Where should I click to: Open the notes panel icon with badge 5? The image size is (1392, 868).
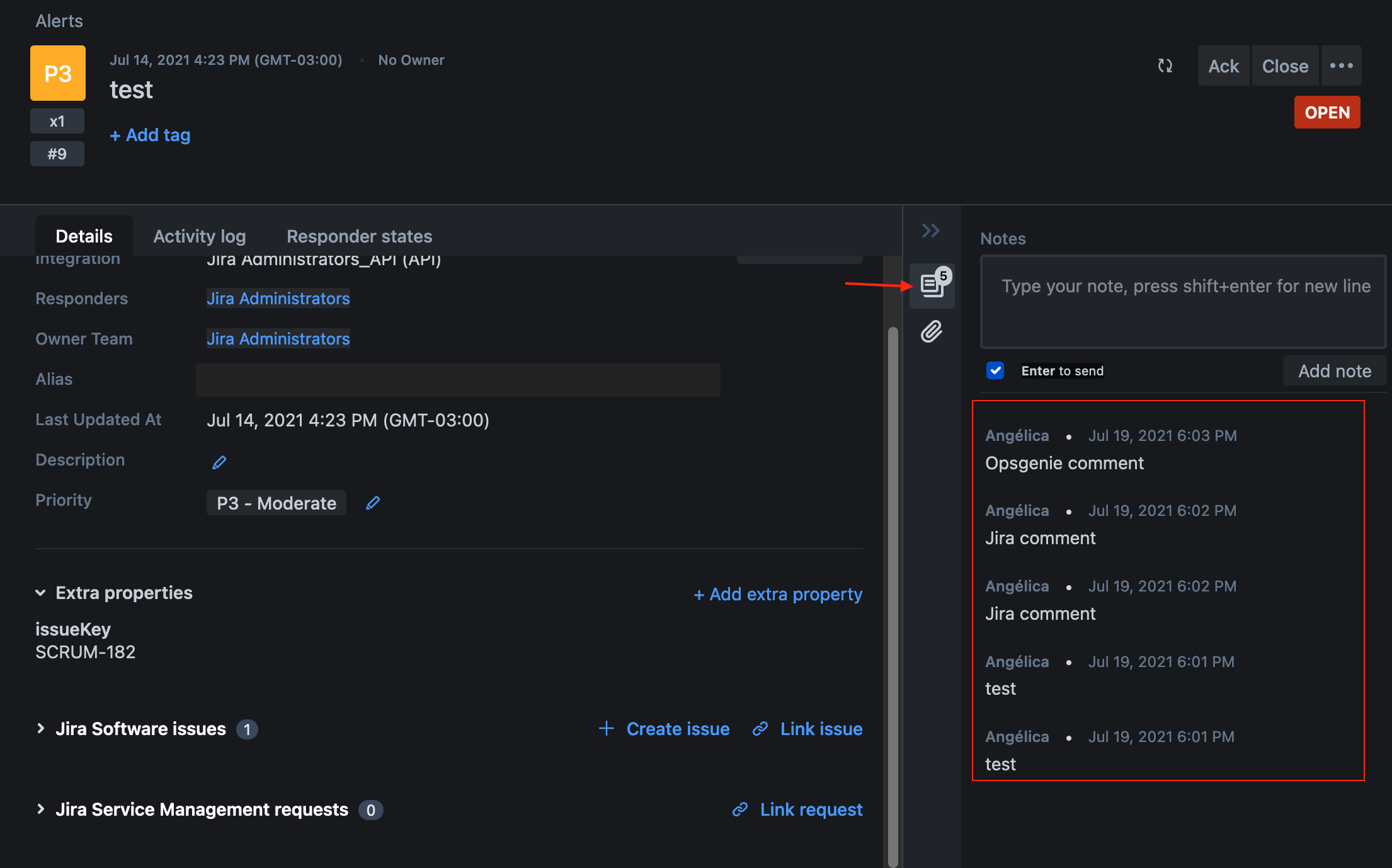(x=932, y=285)
